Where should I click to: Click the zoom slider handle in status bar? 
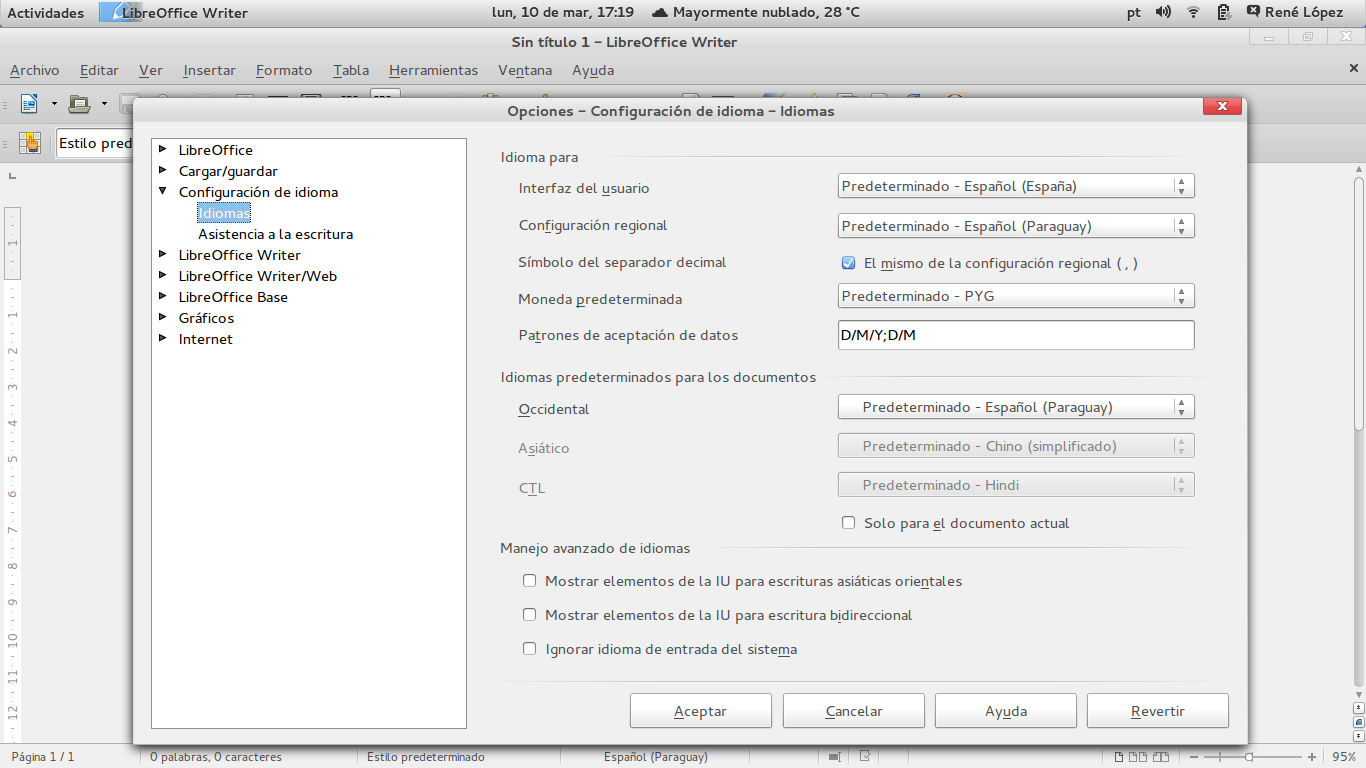pos(1248,757)
